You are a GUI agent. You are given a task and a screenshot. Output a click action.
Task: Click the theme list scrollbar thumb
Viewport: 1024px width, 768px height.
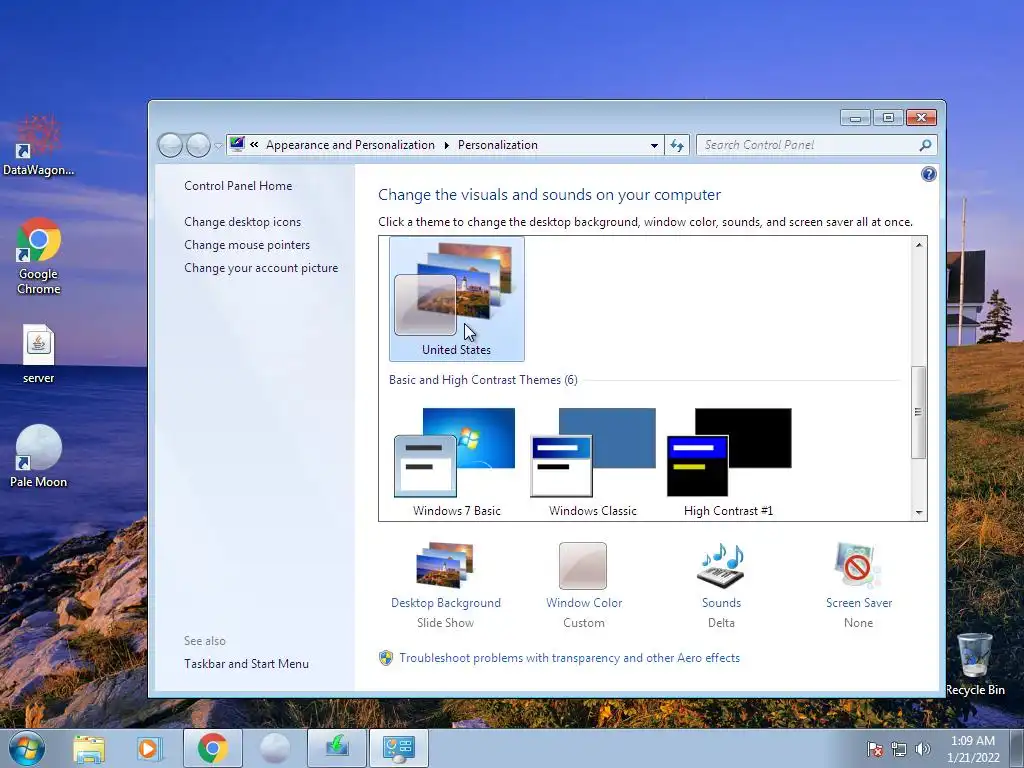click(x=919, y=412)
